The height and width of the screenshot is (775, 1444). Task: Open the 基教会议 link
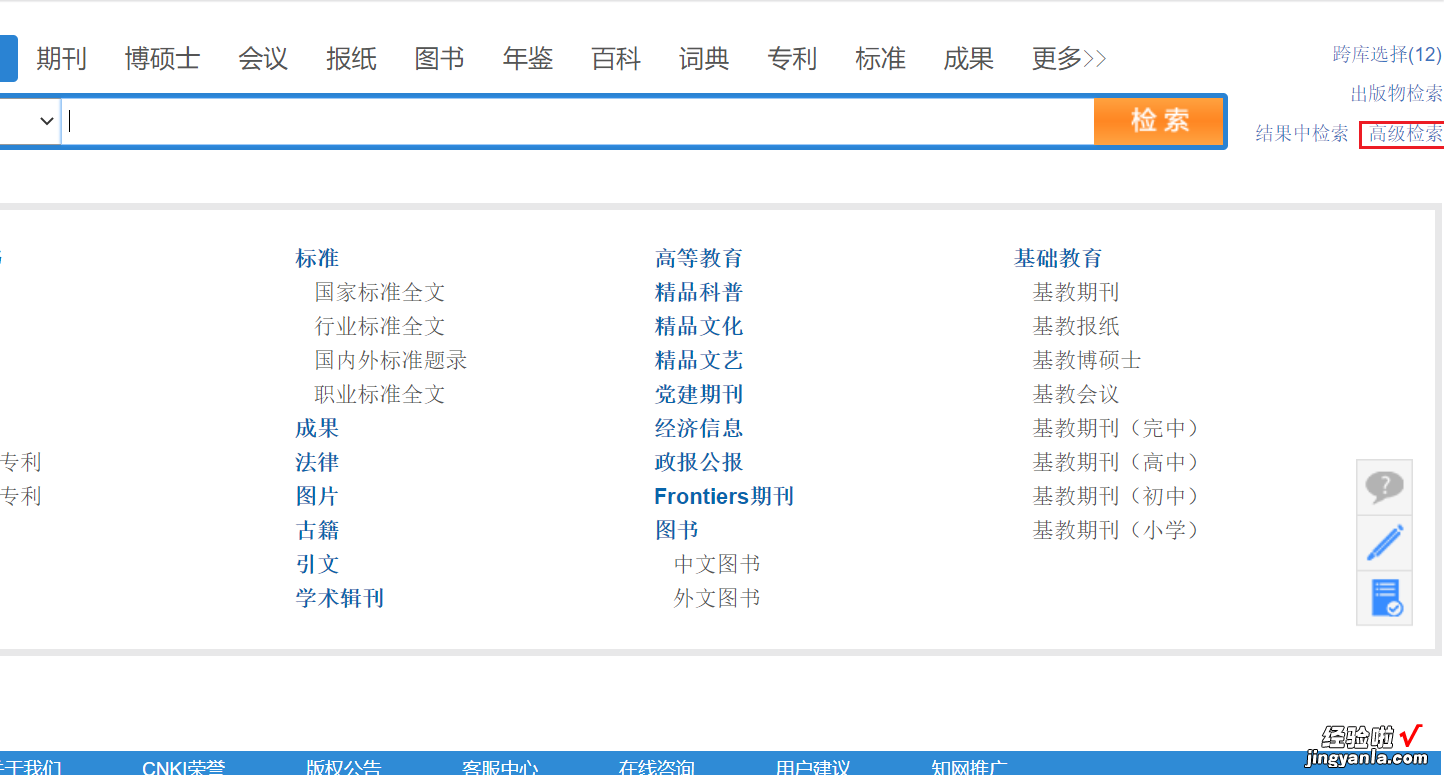tap(1076, 394)
